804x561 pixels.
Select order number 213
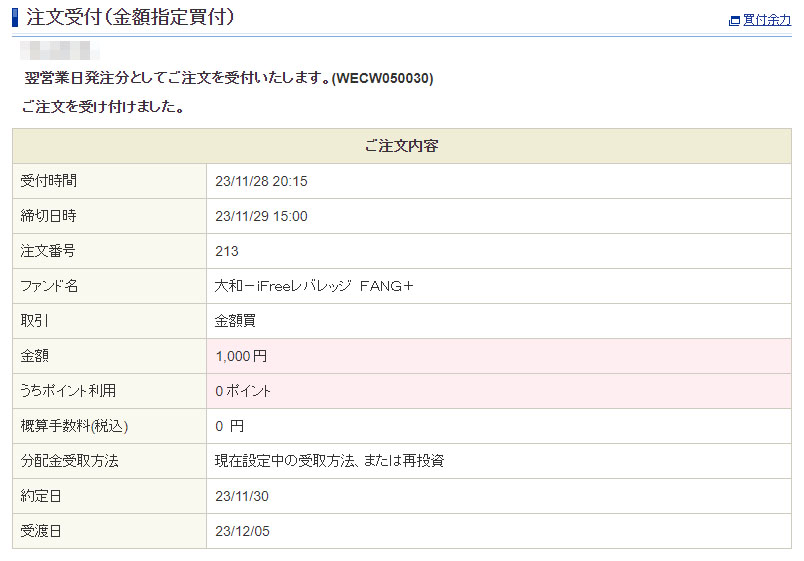(x=227, y=251)
